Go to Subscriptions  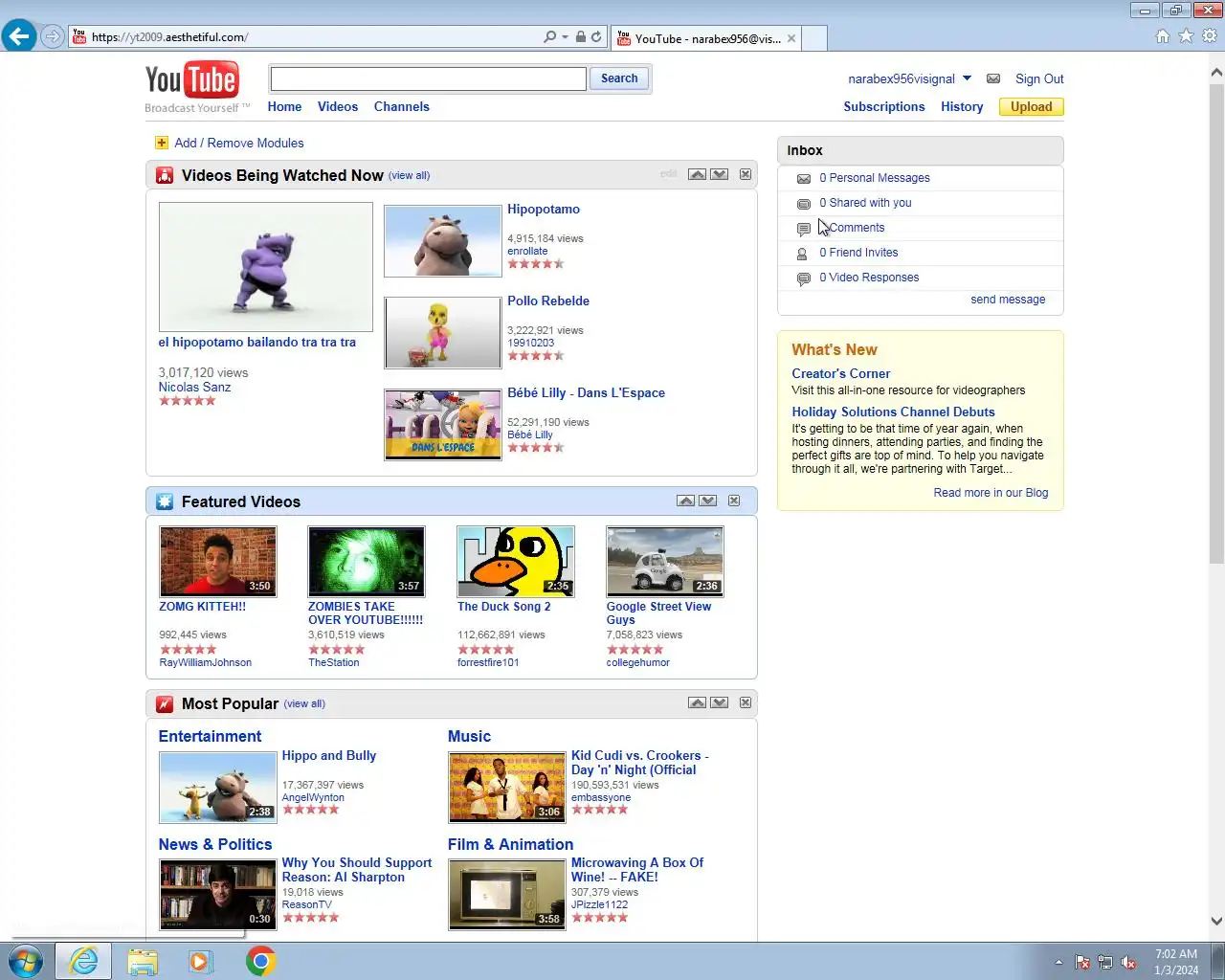pyautogui.click(x=883, y=107)
